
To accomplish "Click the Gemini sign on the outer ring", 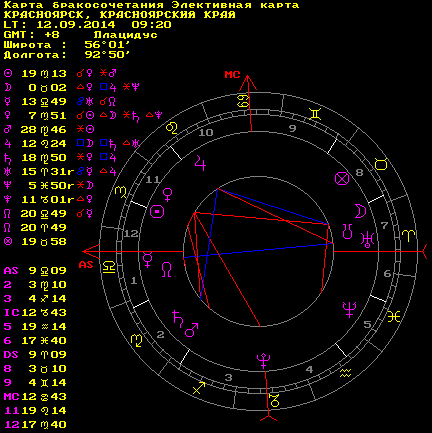I will pos(315,114).
